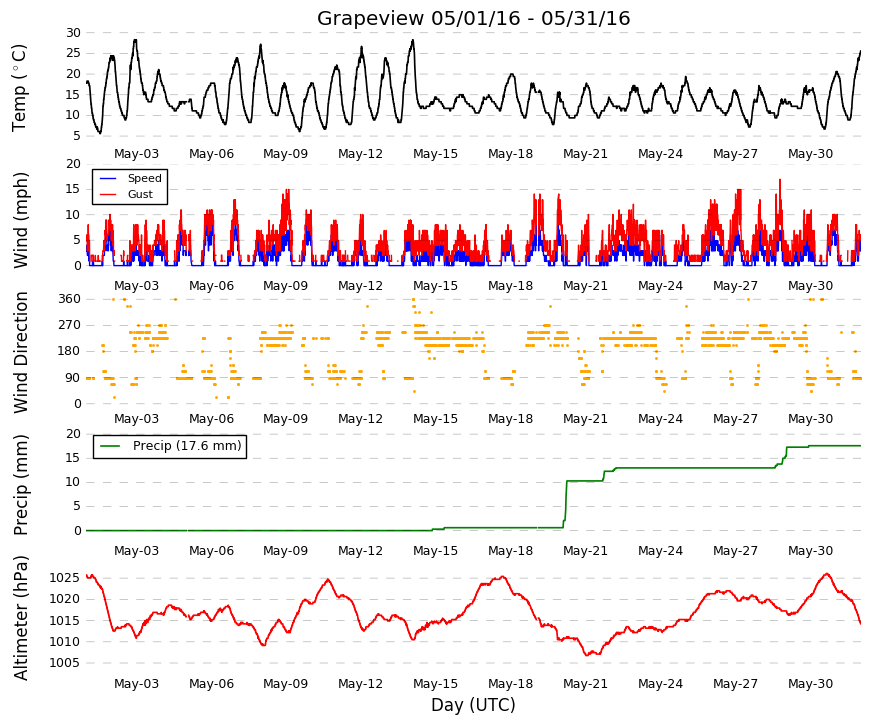Click the blue Speed legend line
The height and width of the screenshot is (725, 871).
point(108,178)
